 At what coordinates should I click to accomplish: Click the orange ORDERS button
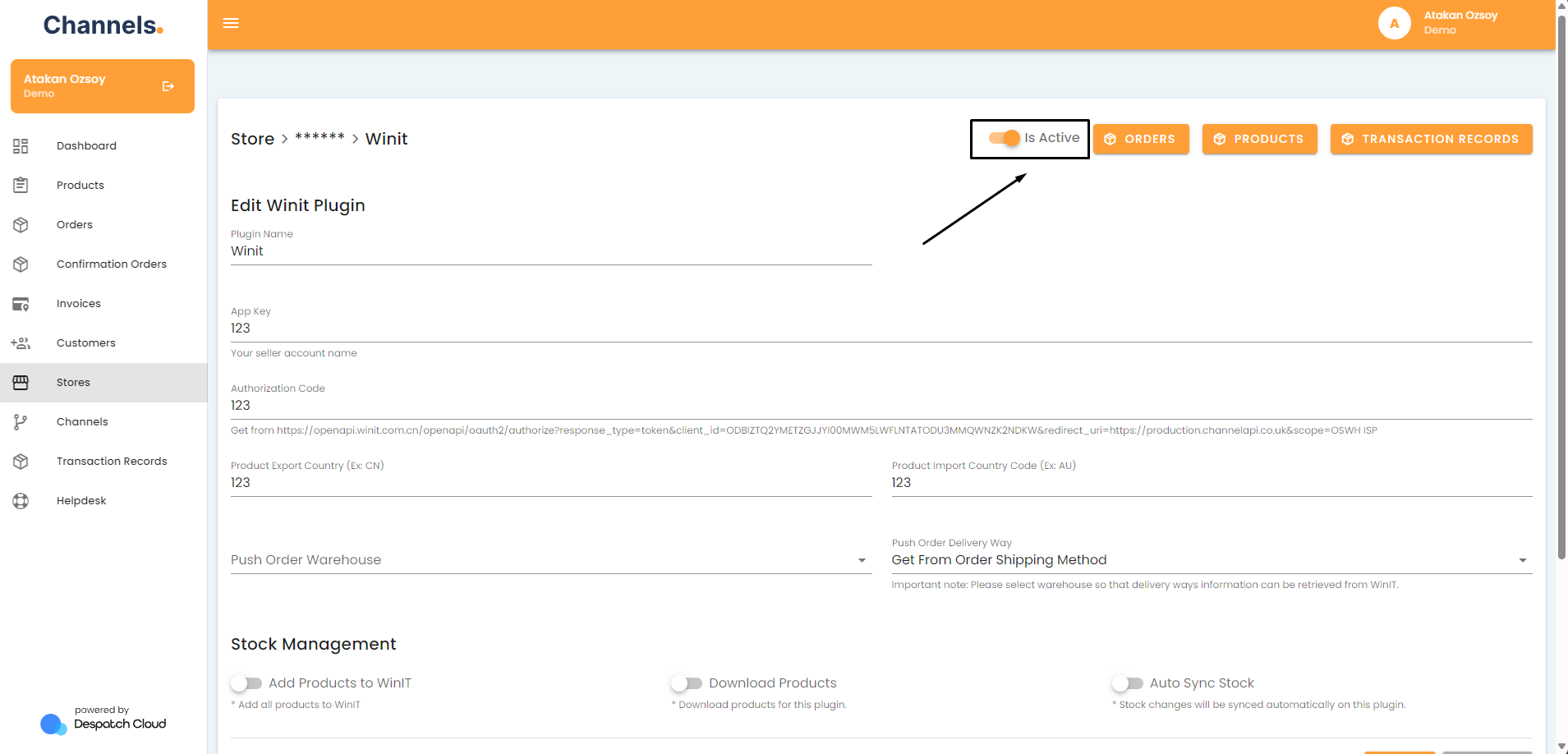1141,139
